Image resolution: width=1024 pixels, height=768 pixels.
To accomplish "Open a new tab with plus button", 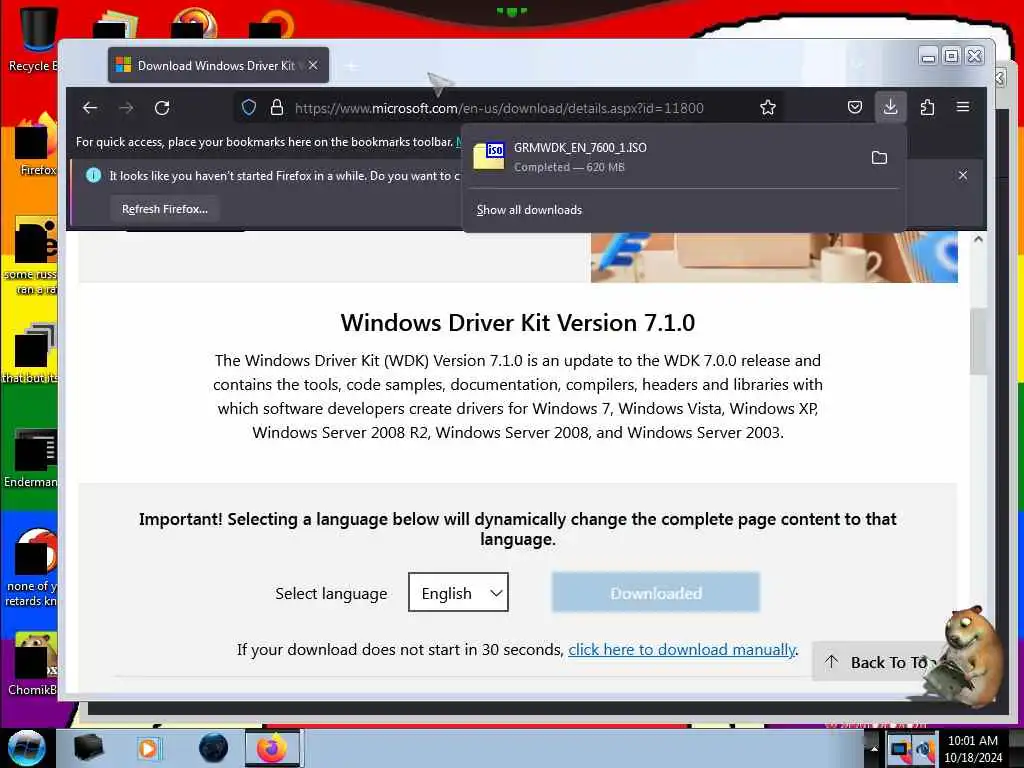I will point(351,66).
